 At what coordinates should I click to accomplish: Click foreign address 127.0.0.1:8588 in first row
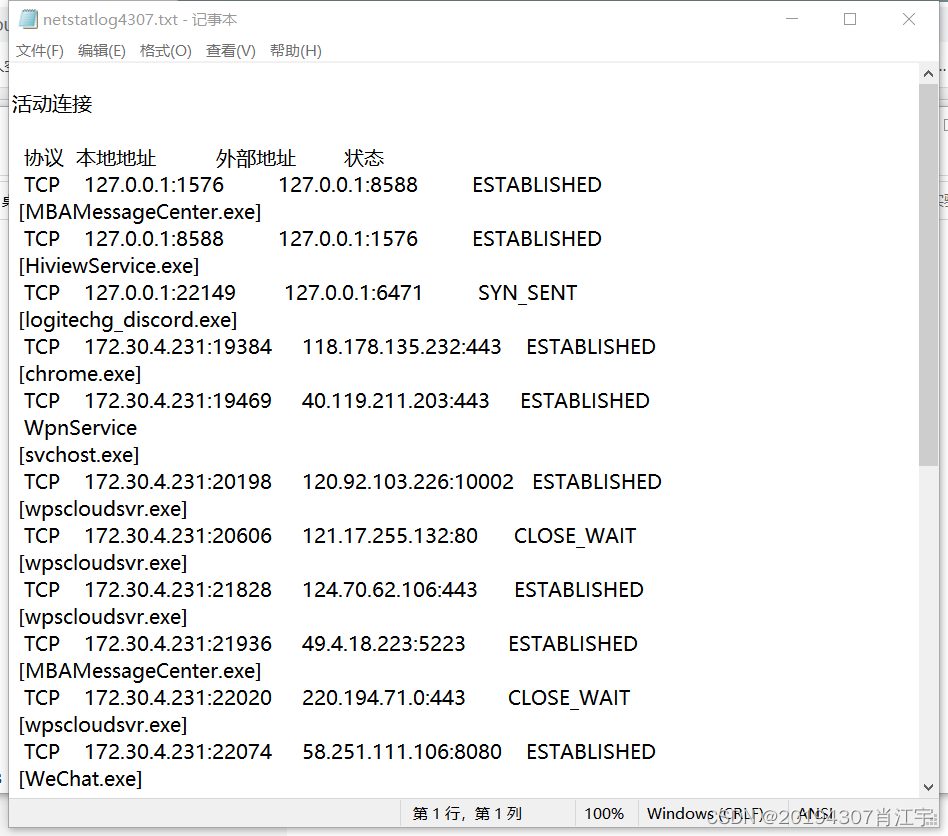[x=348, y=185]
